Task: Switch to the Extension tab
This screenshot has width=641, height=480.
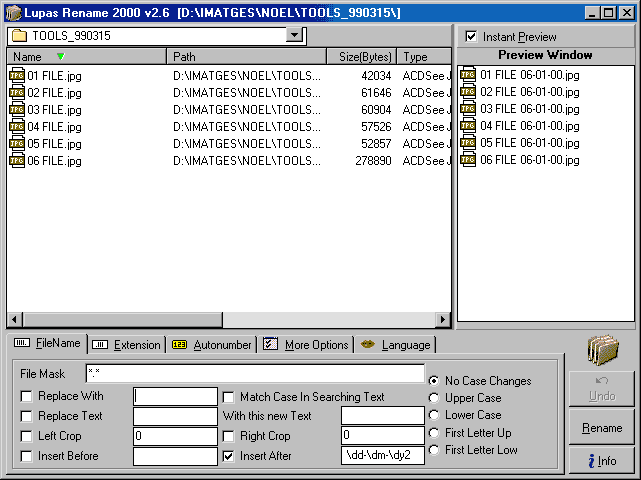Action: point(126,345)
